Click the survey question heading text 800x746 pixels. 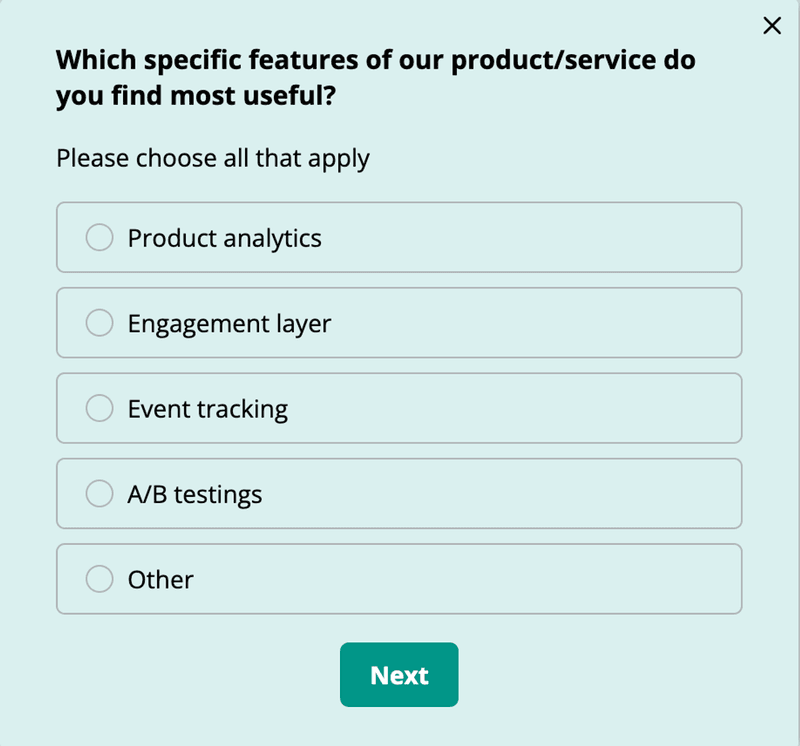pyautogui.click(x=375, y=77)
